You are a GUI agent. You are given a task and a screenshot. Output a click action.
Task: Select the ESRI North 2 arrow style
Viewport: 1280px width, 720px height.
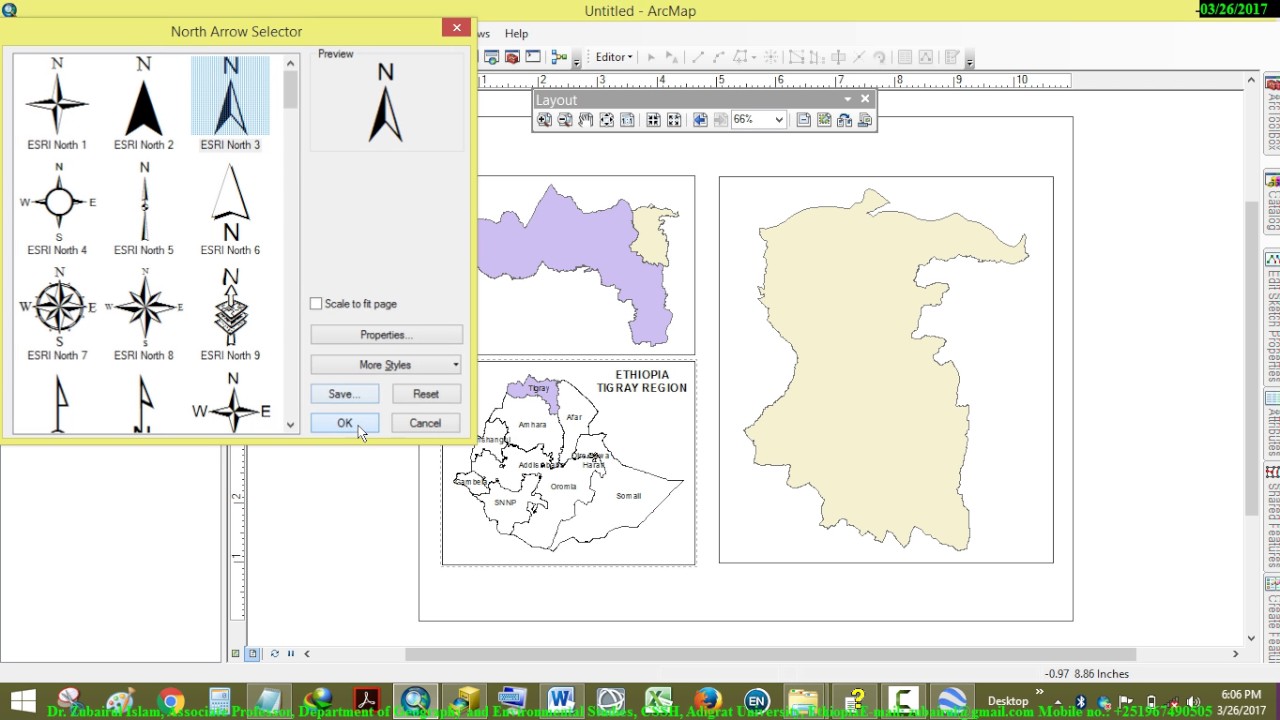[x=143, y=103]
